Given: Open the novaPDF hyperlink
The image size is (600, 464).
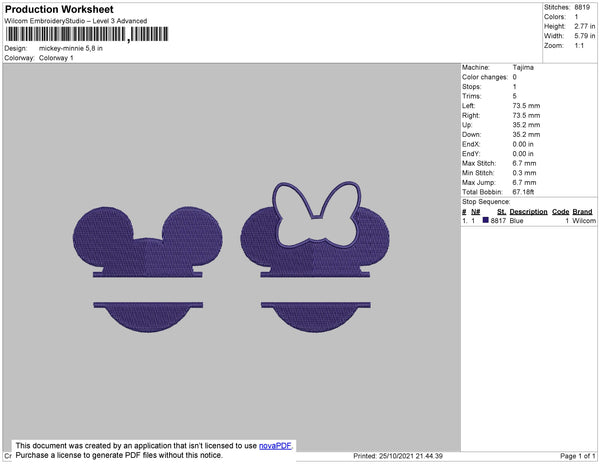Looking at the screenshot, I should 276,446.
